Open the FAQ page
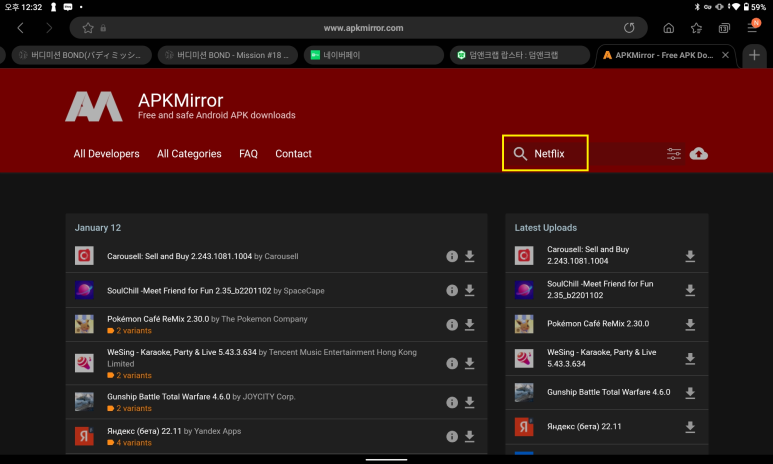Screen dimensions: 773x464 pyautogui.click(x=248, y=154)
